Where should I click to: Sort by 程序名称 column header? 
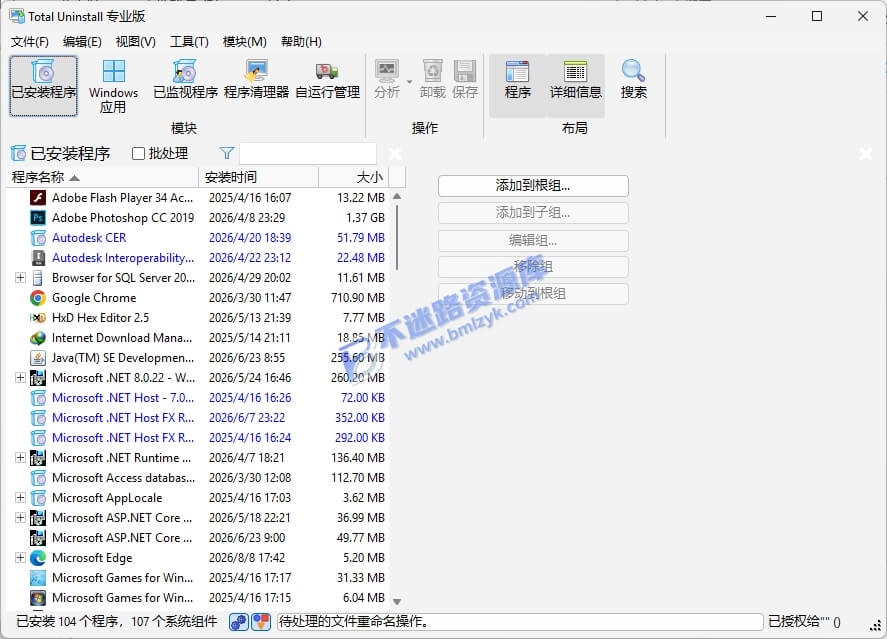[103, 177]
